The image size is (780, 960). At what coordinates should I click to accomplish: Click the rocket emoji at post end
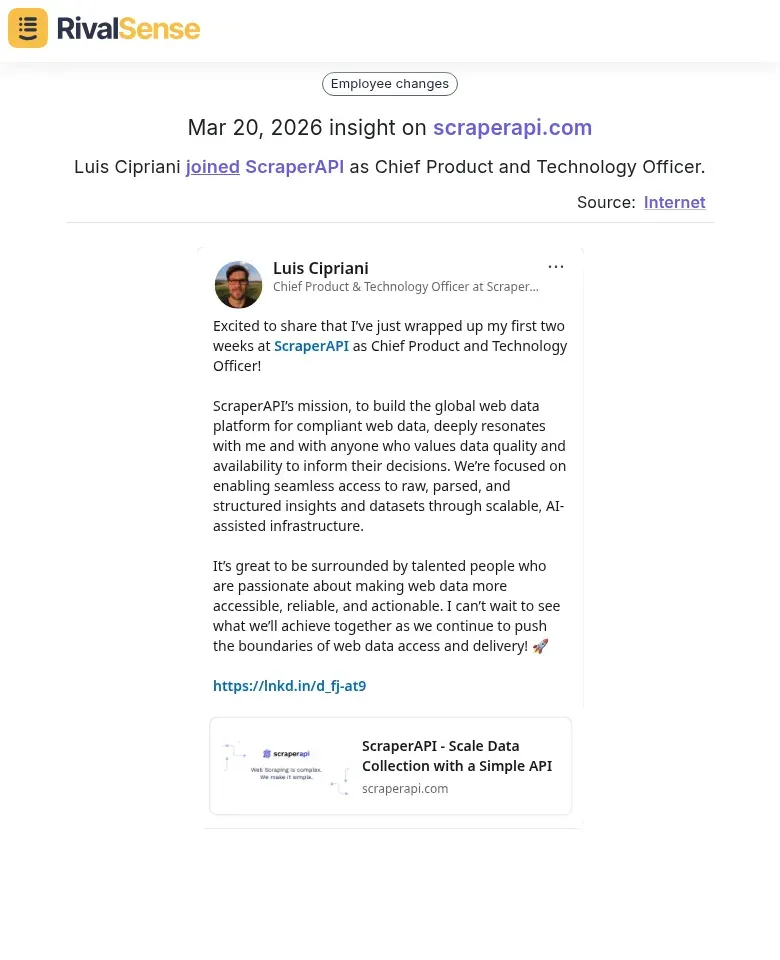(x=540, y=645)
